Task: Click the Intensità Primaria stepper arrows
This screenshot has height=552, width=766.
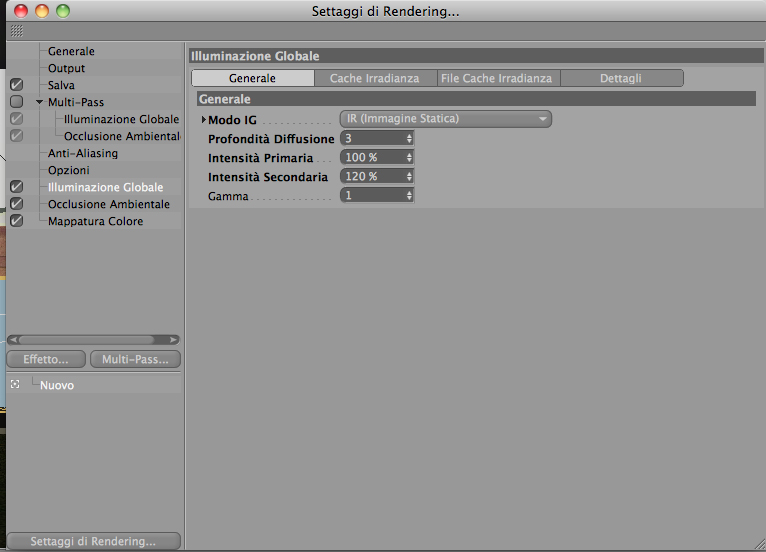Action: coord(409,158)
